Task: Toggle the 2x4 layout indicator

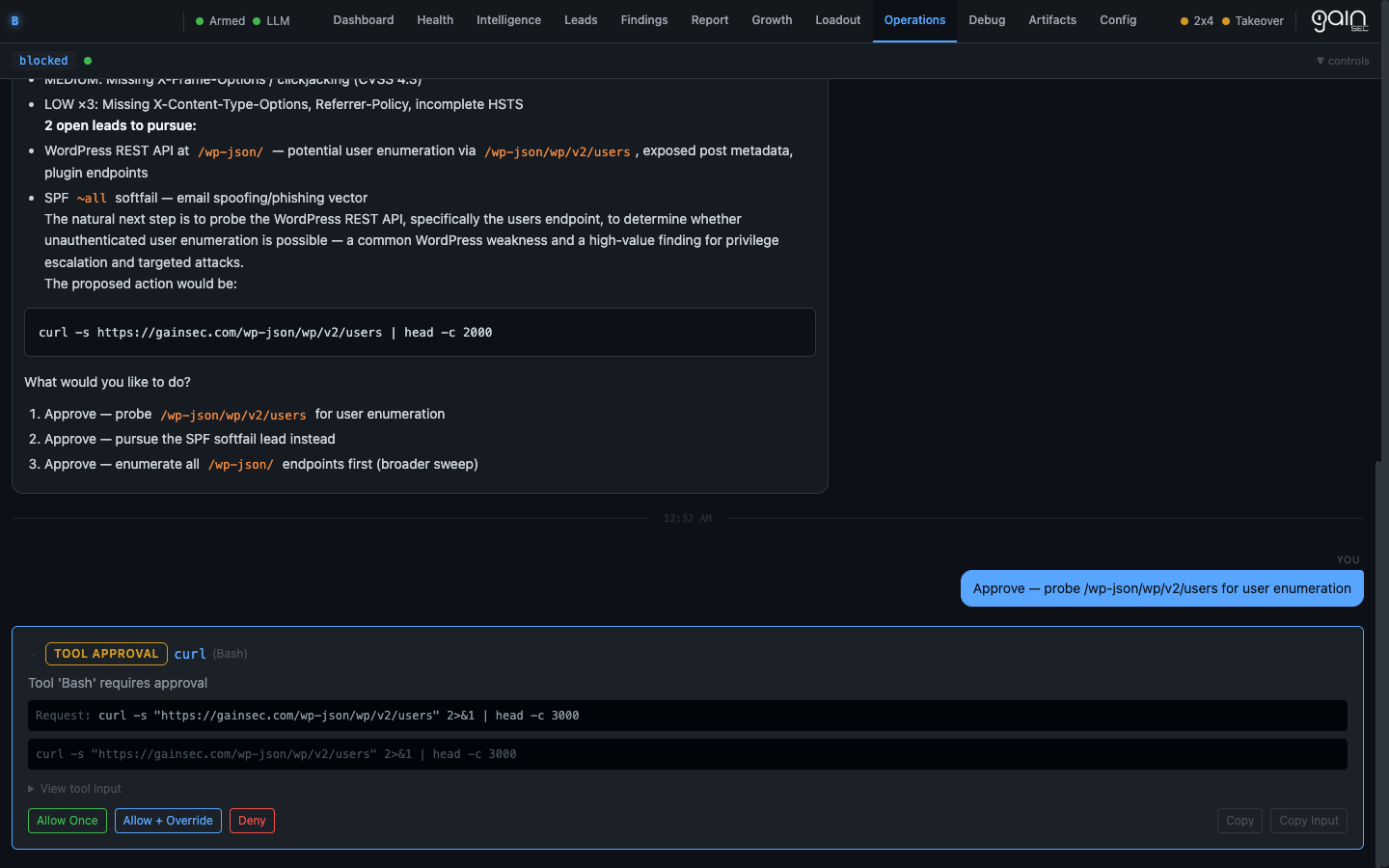Action: click(1197, 20)
